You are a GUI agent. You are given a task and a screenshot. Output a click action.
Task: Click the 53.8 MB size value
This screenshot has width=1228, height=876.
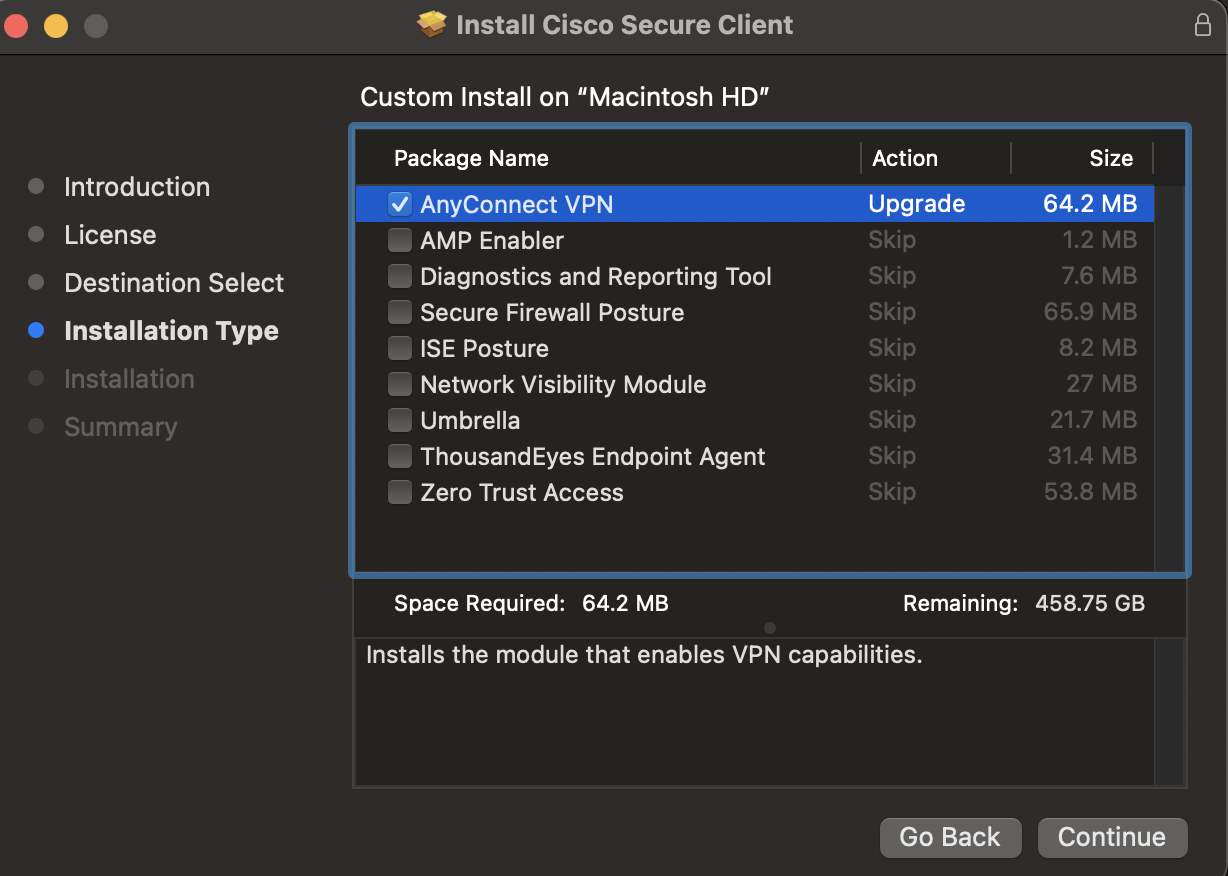[x=1090, y=492]
